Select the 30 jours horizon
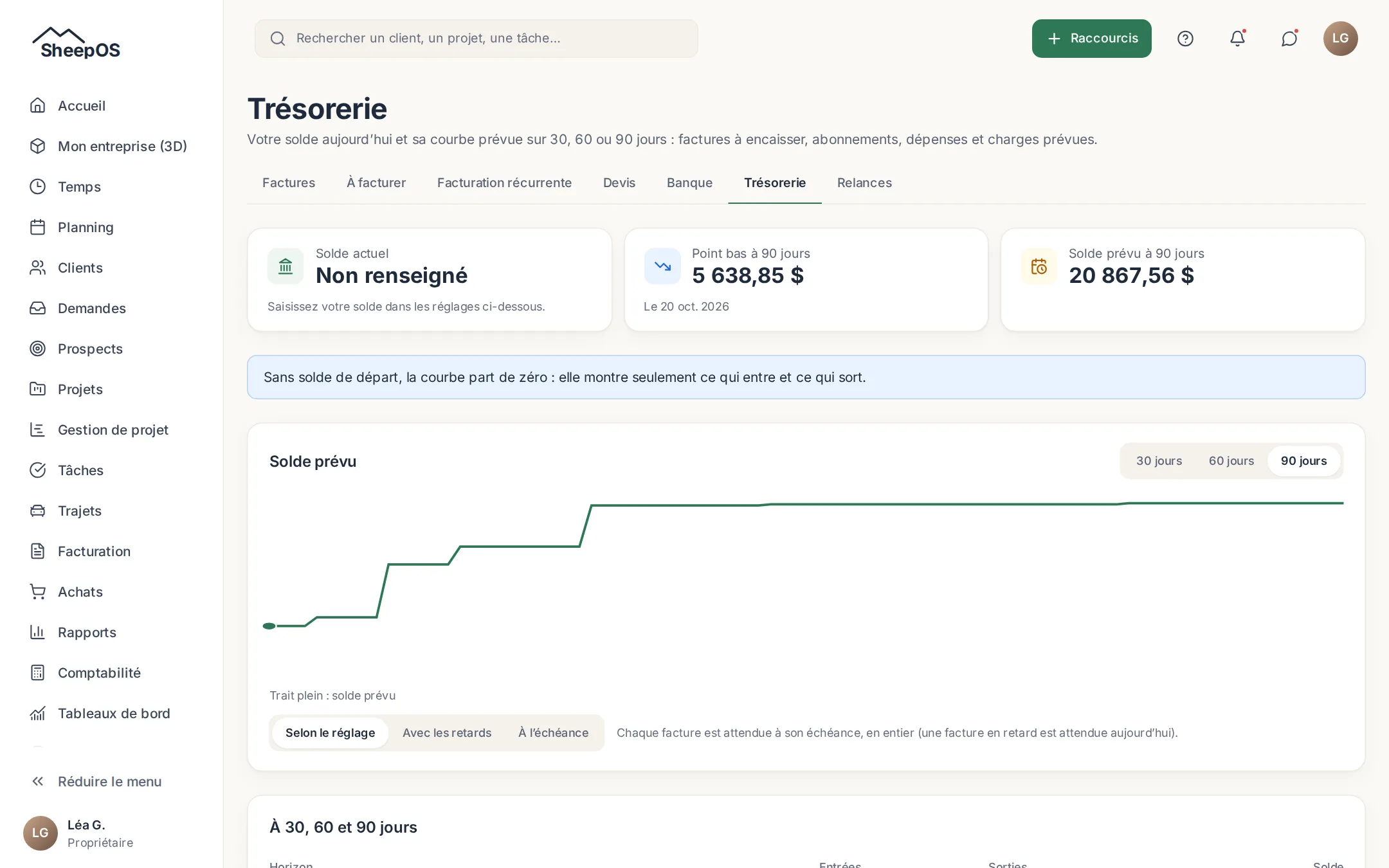Screen dimensions: 1389x868 pos(1159,461)
